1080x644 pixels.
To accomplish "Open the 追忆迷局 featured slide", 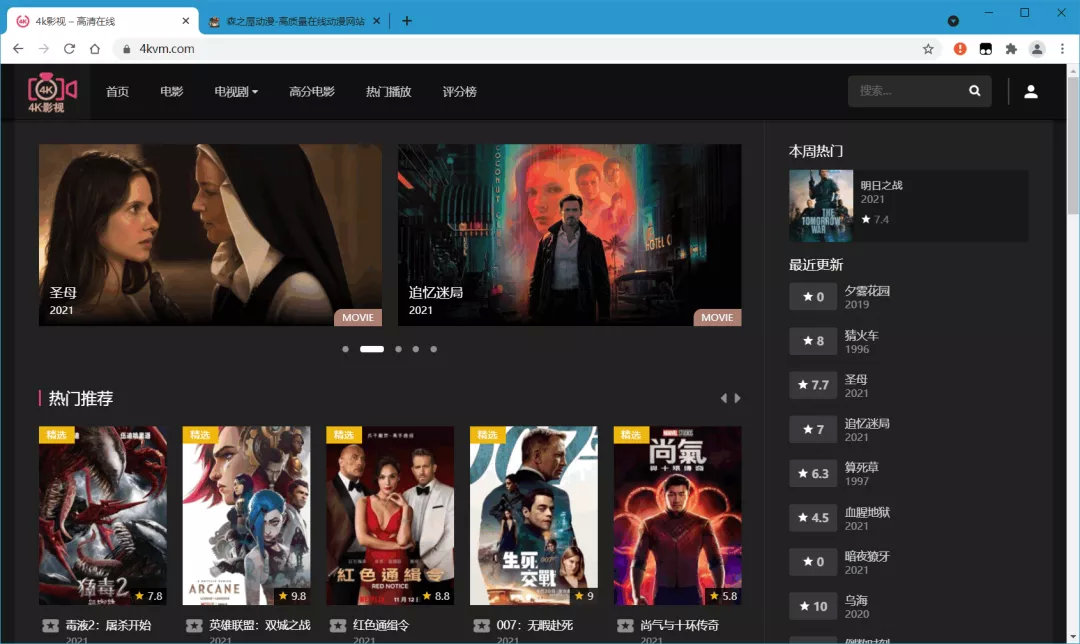I will pos(570,235).
